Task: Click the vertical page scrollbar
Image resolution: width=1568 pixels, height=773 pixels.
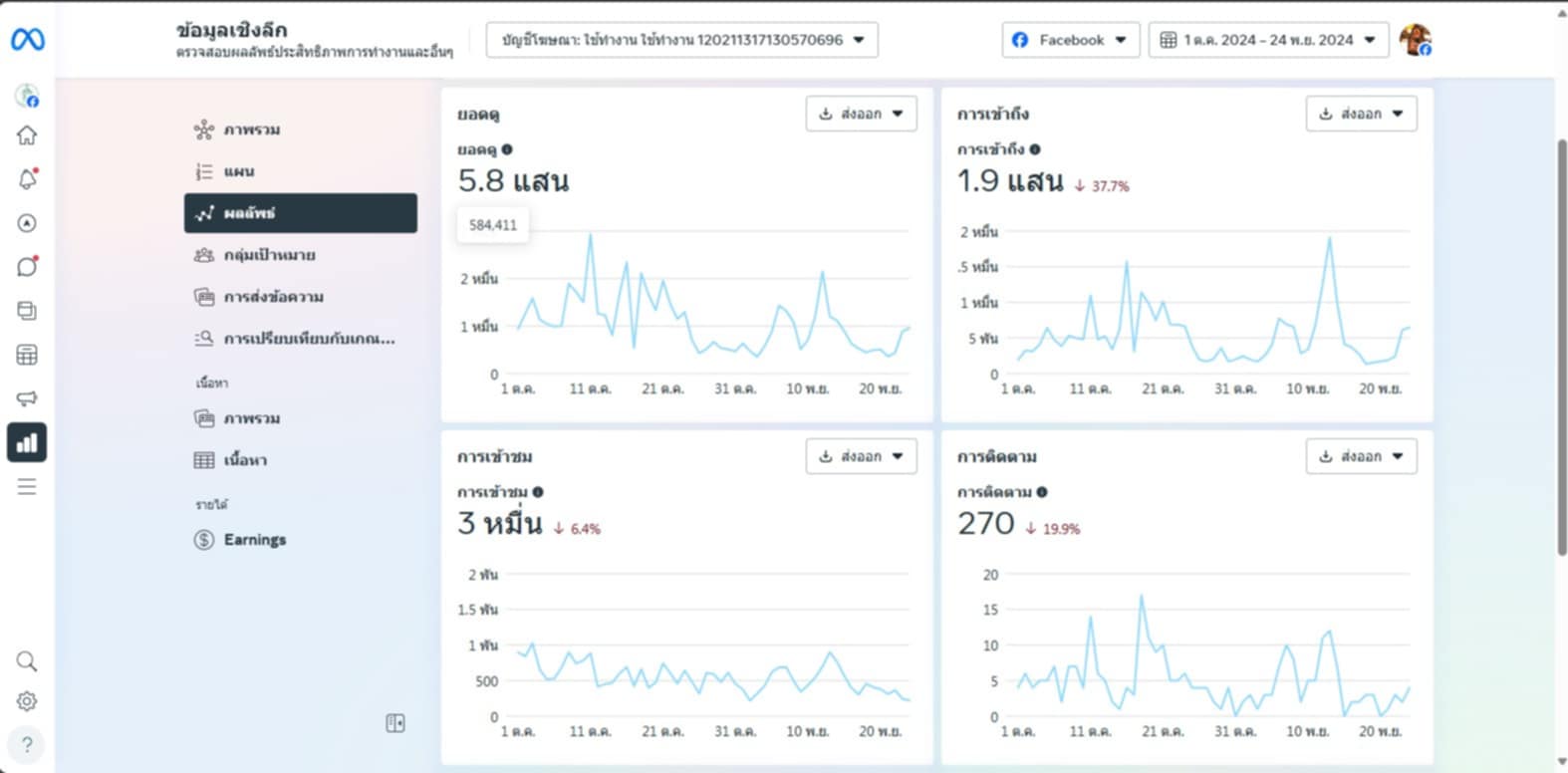Action: [x=1561, y=349]
